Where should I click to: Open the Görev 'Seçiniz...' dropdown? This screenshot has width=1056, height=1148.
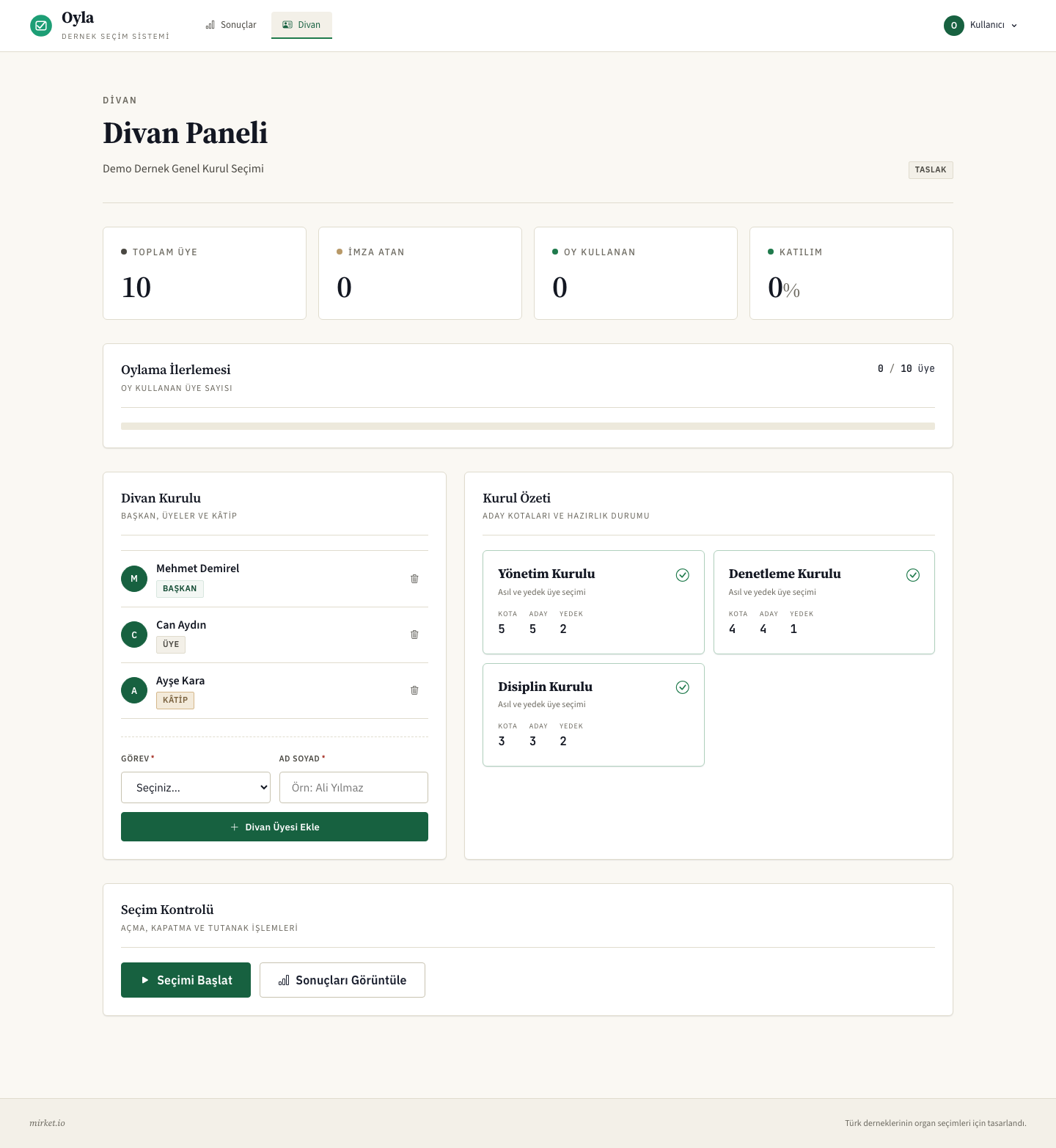point(196,787)
